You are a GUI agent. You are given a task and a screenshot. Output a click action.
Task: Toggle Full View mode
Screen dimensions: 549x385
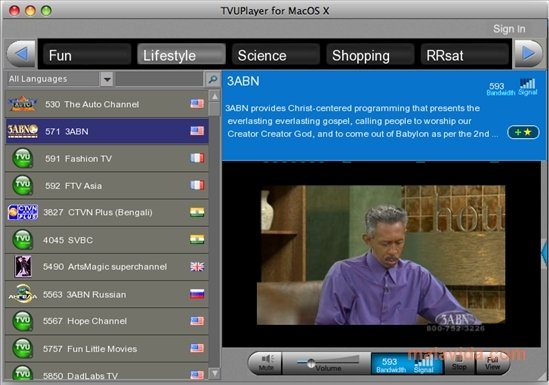[x=492, y=363]
